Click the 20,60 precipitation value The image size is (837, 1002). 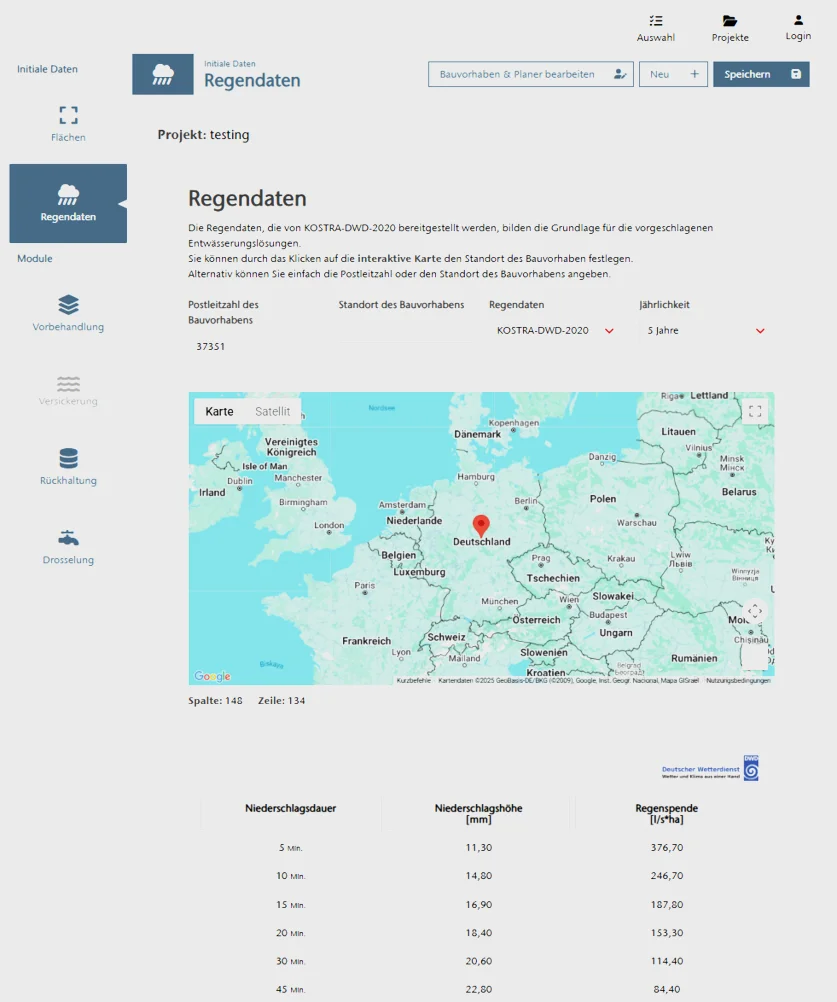tap(479, 960)
